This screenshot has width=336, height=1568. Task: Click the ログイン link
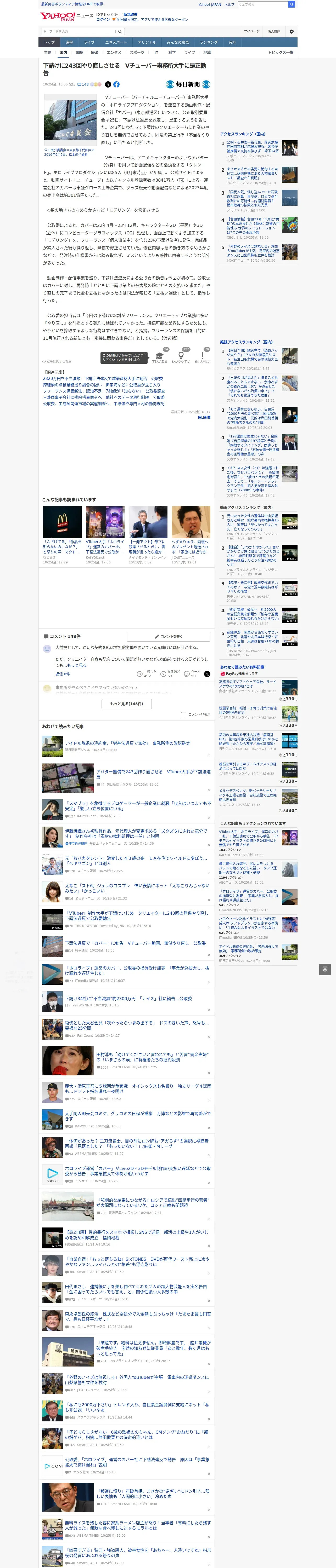[103, 20]
